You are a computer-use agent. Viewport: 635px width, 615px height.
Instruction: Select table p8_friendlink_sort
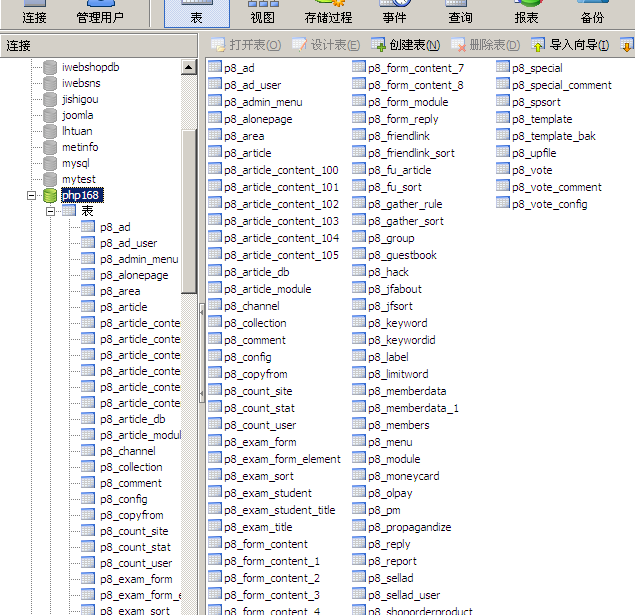point(411,153)
